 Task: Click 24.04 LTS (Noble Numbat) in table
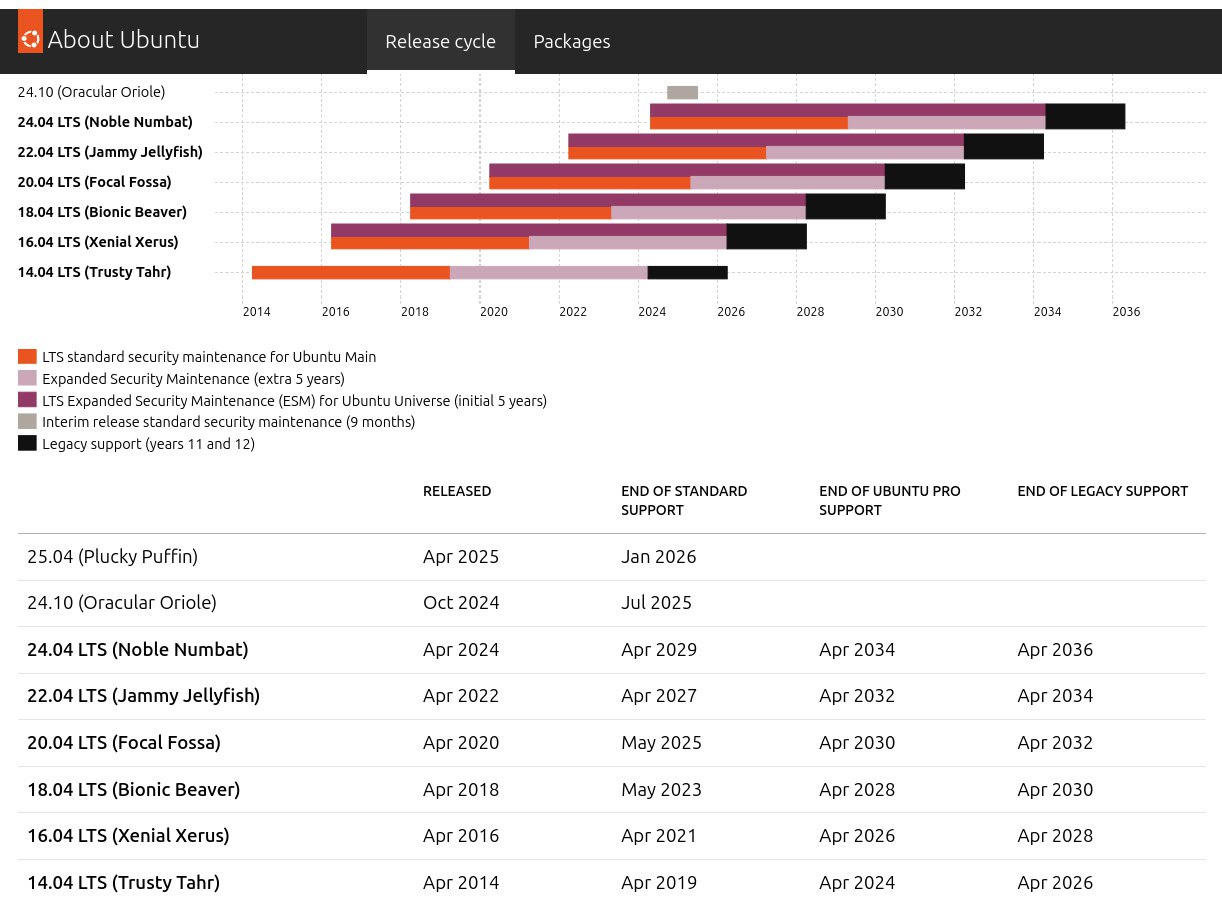[x=137, y=649]
